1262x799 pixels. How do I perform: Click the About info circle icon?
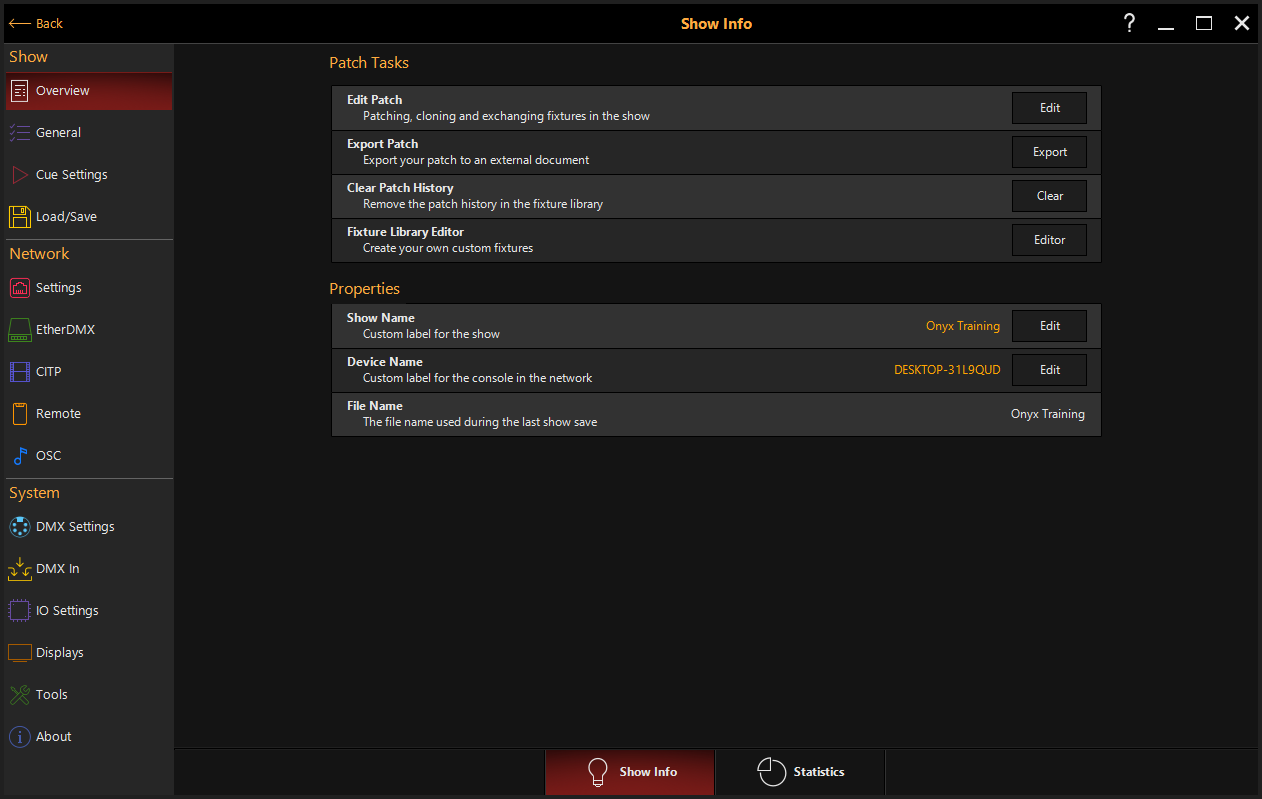click(x=19, y=737)
